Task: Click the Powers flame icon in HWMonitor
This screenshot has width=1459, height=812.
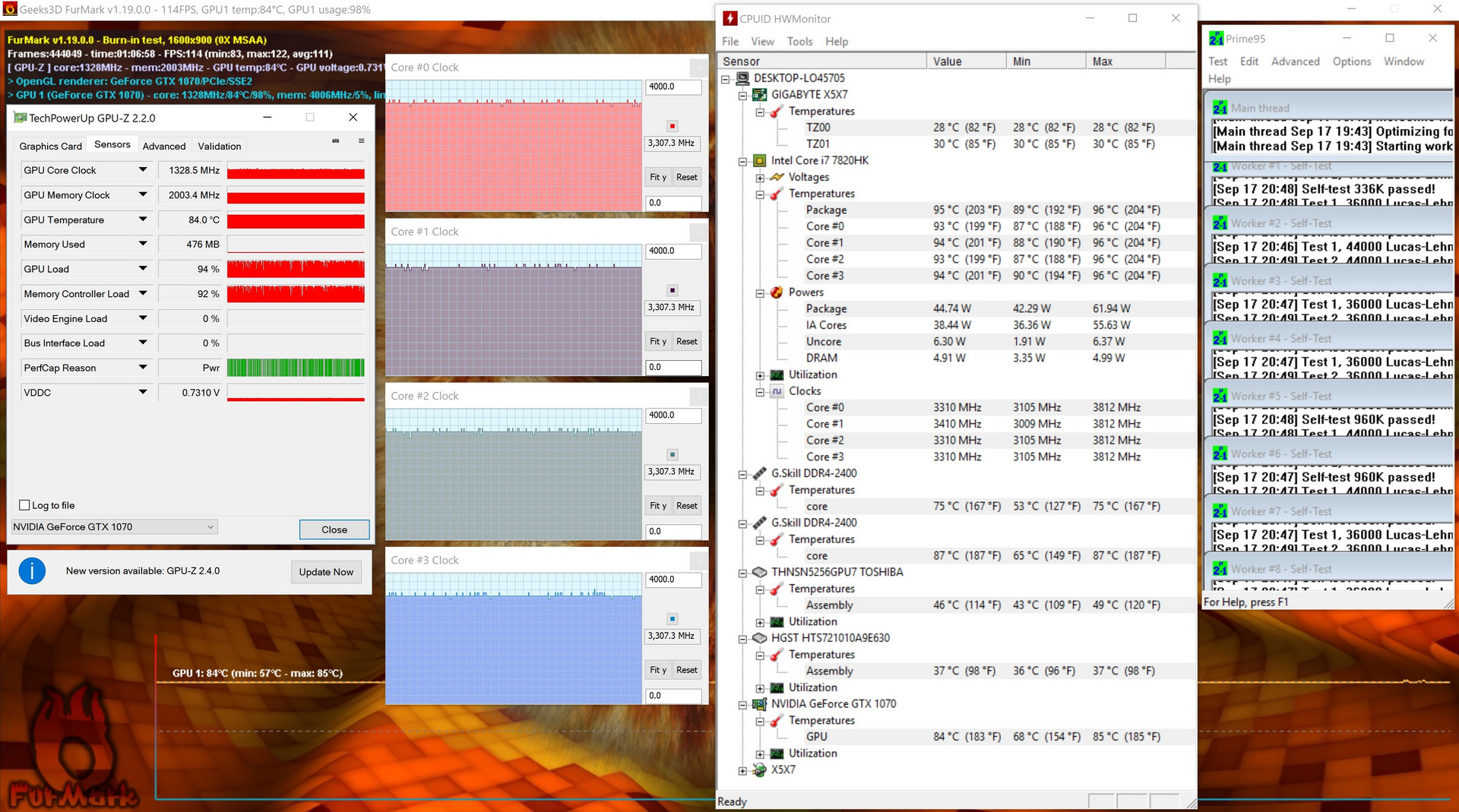Action: pyautogui.click(x=777, y=292)
